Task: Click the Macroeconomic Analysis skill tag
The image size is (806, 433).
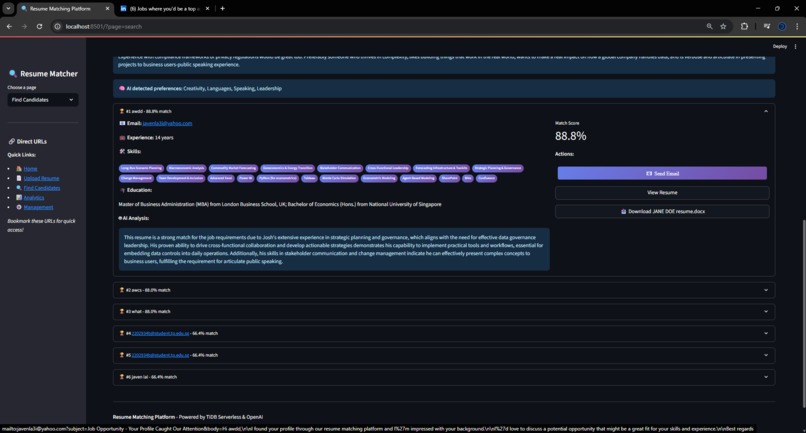Action: [187, 168]
